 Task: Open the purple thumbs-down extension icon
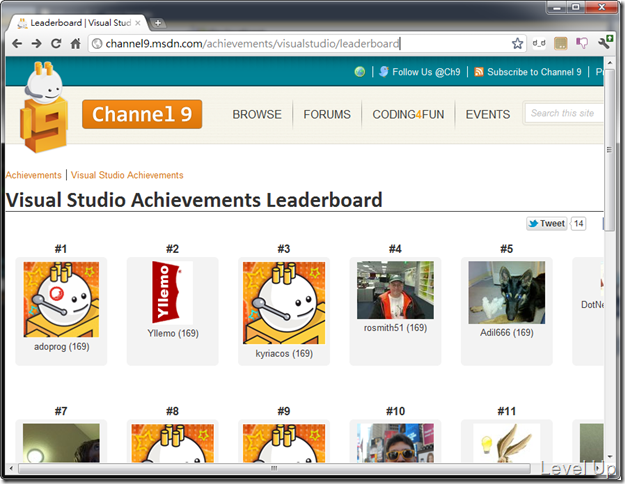[x=582, y=43]
